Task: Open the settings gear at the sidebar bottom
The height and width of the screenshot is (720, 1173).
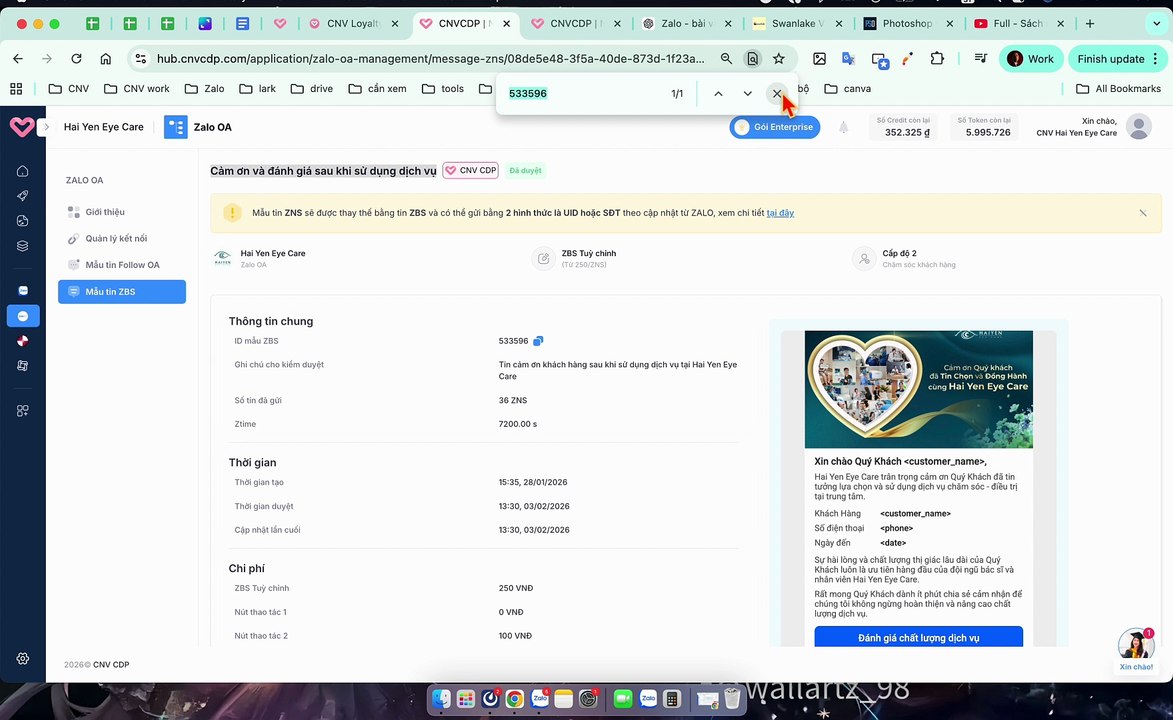Action: (22, 659)
